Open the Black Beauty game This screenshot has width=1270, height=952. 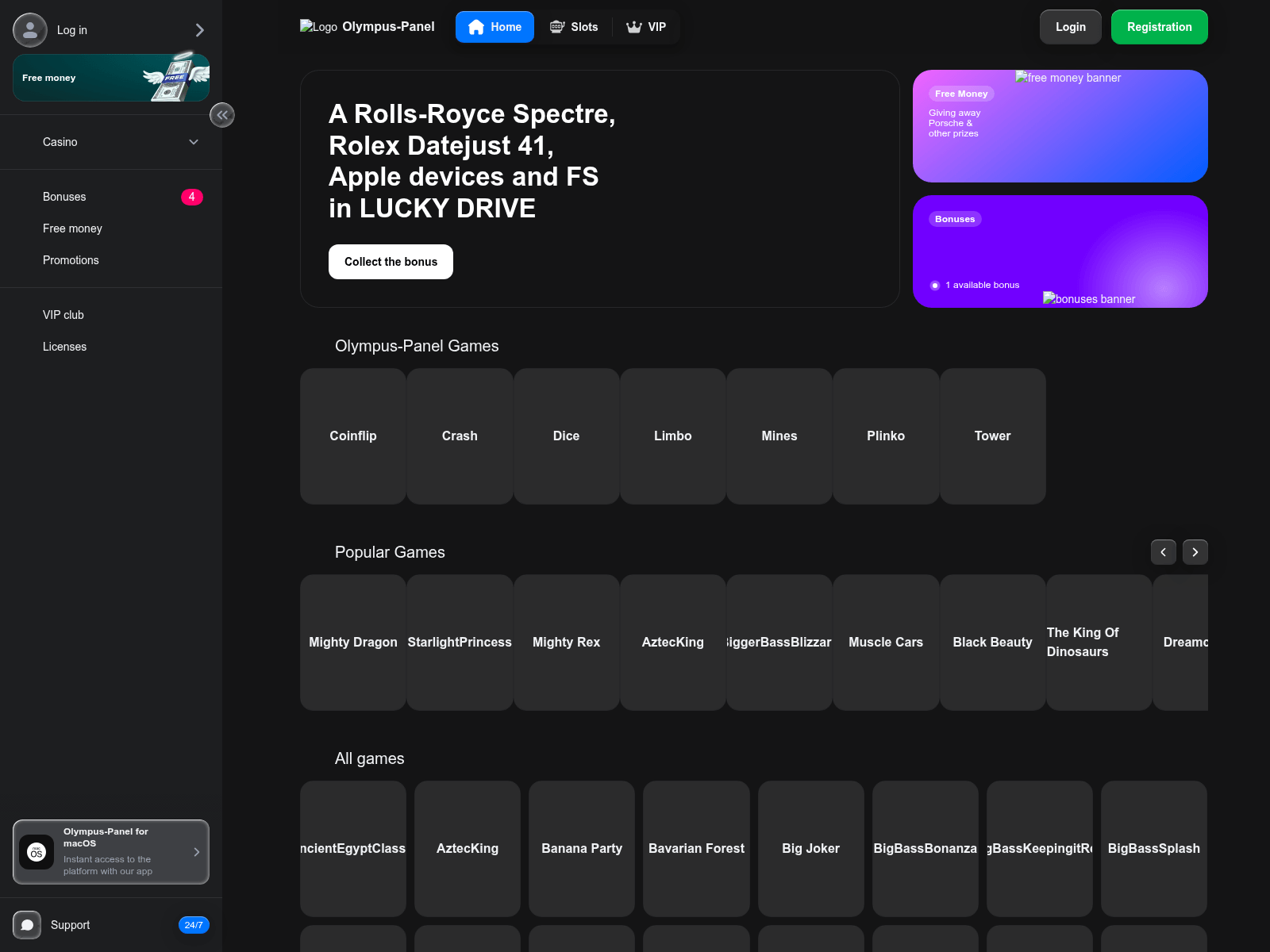click(993, 643)
